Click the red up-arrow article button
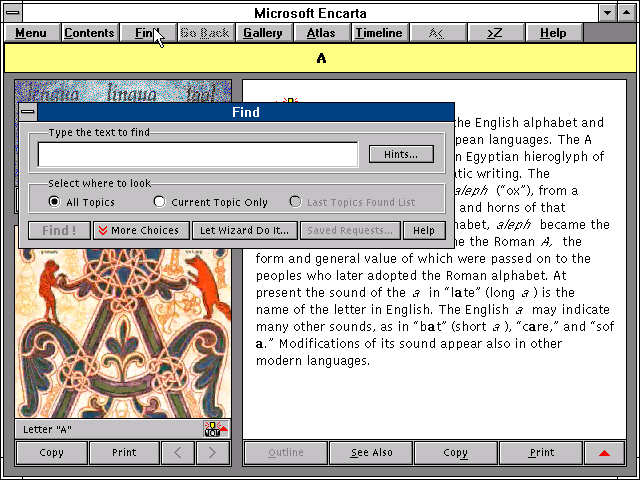The height and width of the screenshot is (480, 640). (x=604, y=452)
